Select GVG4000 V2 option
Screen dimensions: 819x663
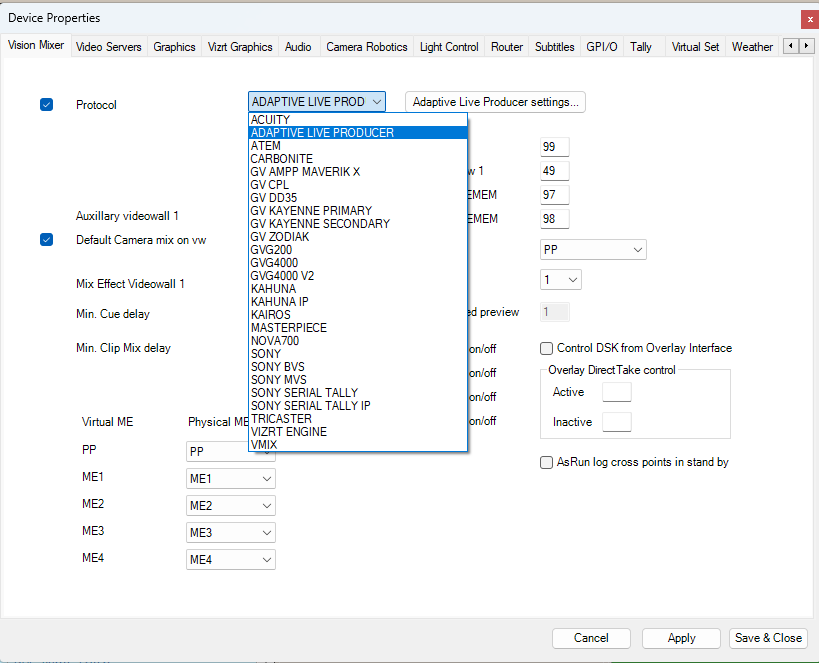(x=358, y=276)
